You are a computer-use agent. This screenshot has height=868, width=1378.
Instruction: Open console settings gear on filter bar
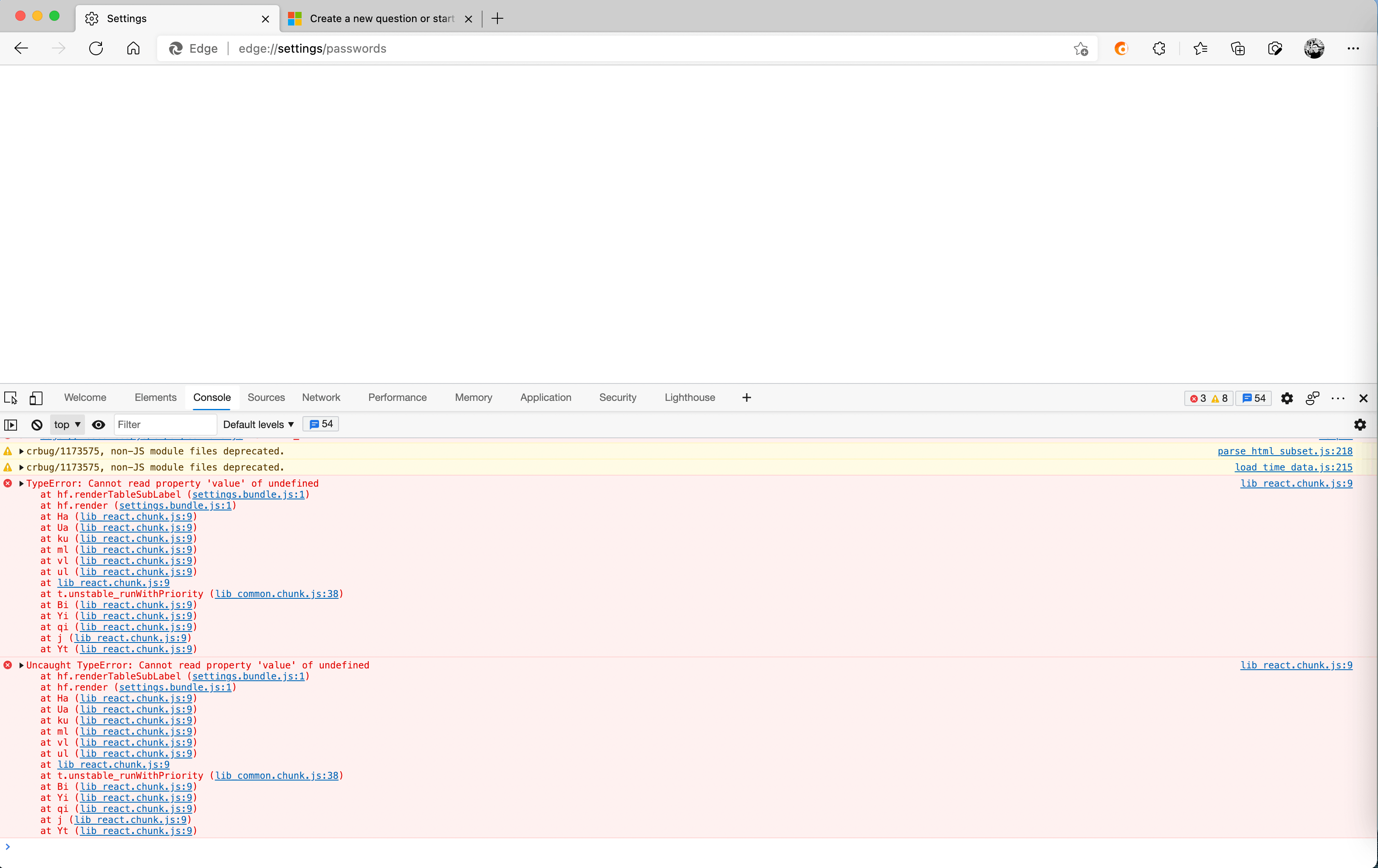[1360, 425]
